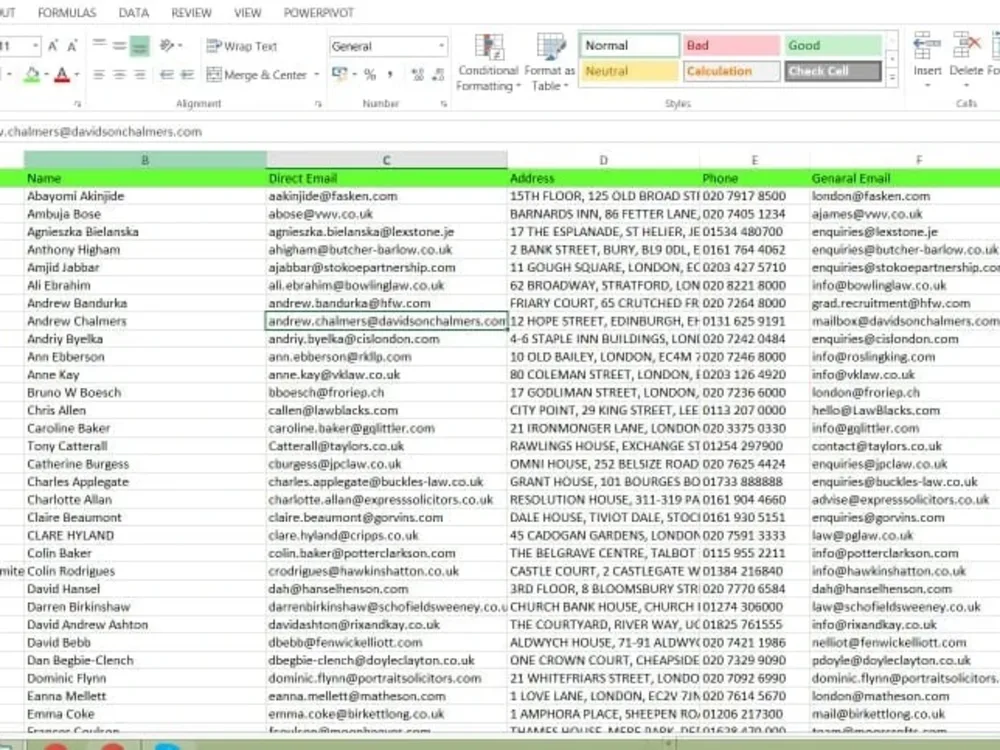Select column D header
1000x750 pixels.
coord(603,160)
